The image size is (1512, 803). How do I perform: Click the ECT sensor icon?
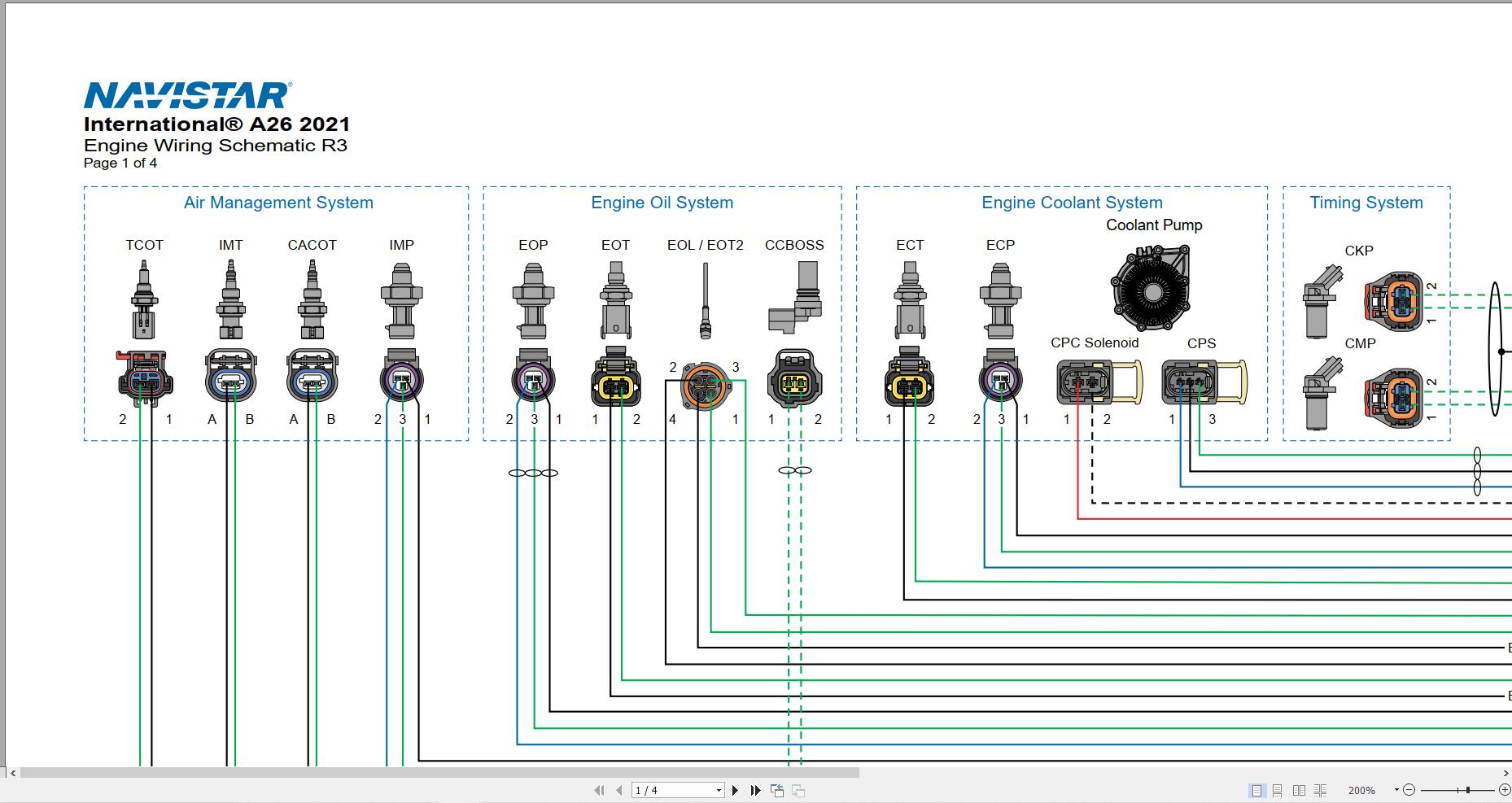coord(910,299)
